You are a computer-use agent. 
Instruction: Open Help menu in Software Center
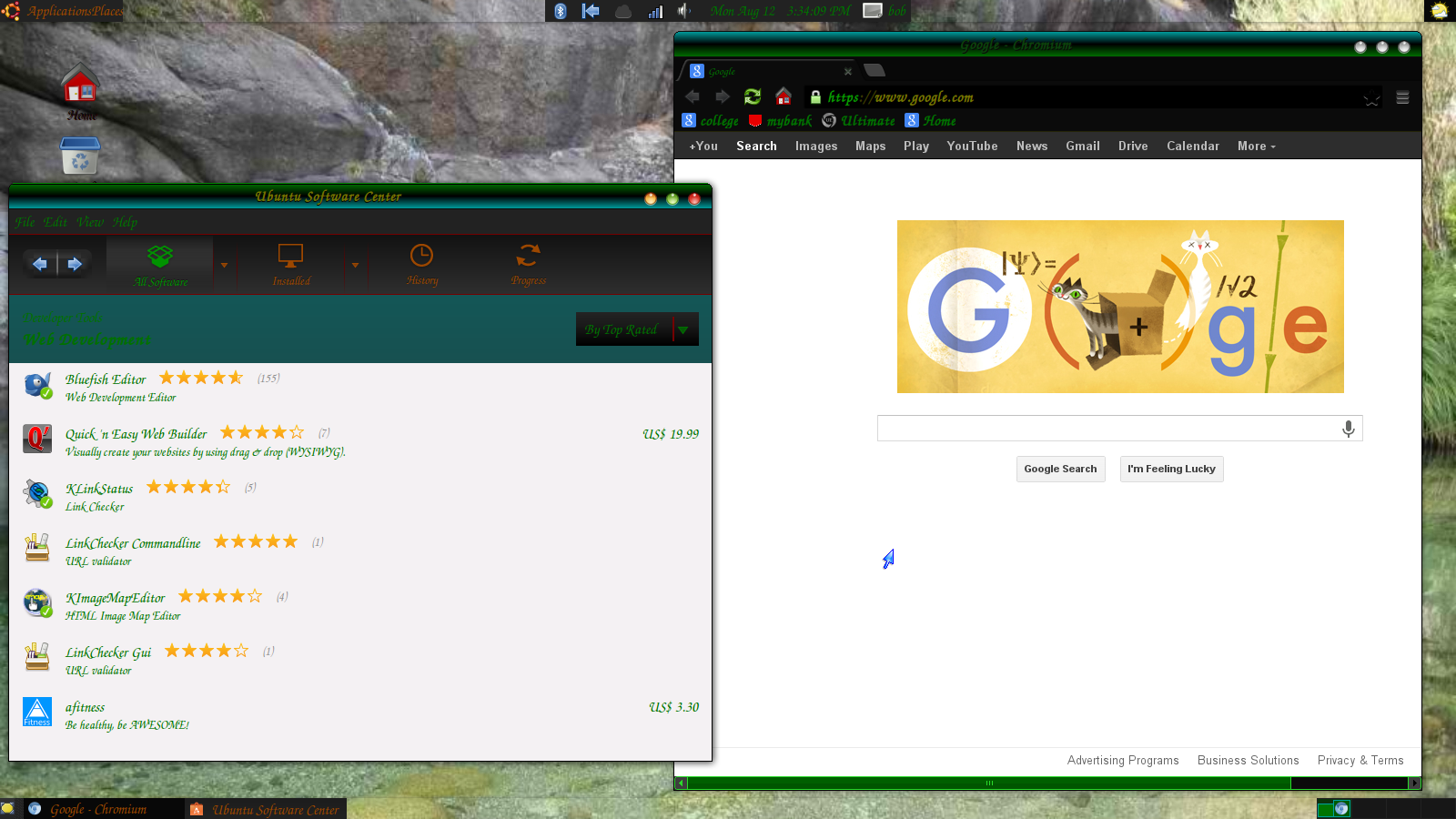coord(126,222)
